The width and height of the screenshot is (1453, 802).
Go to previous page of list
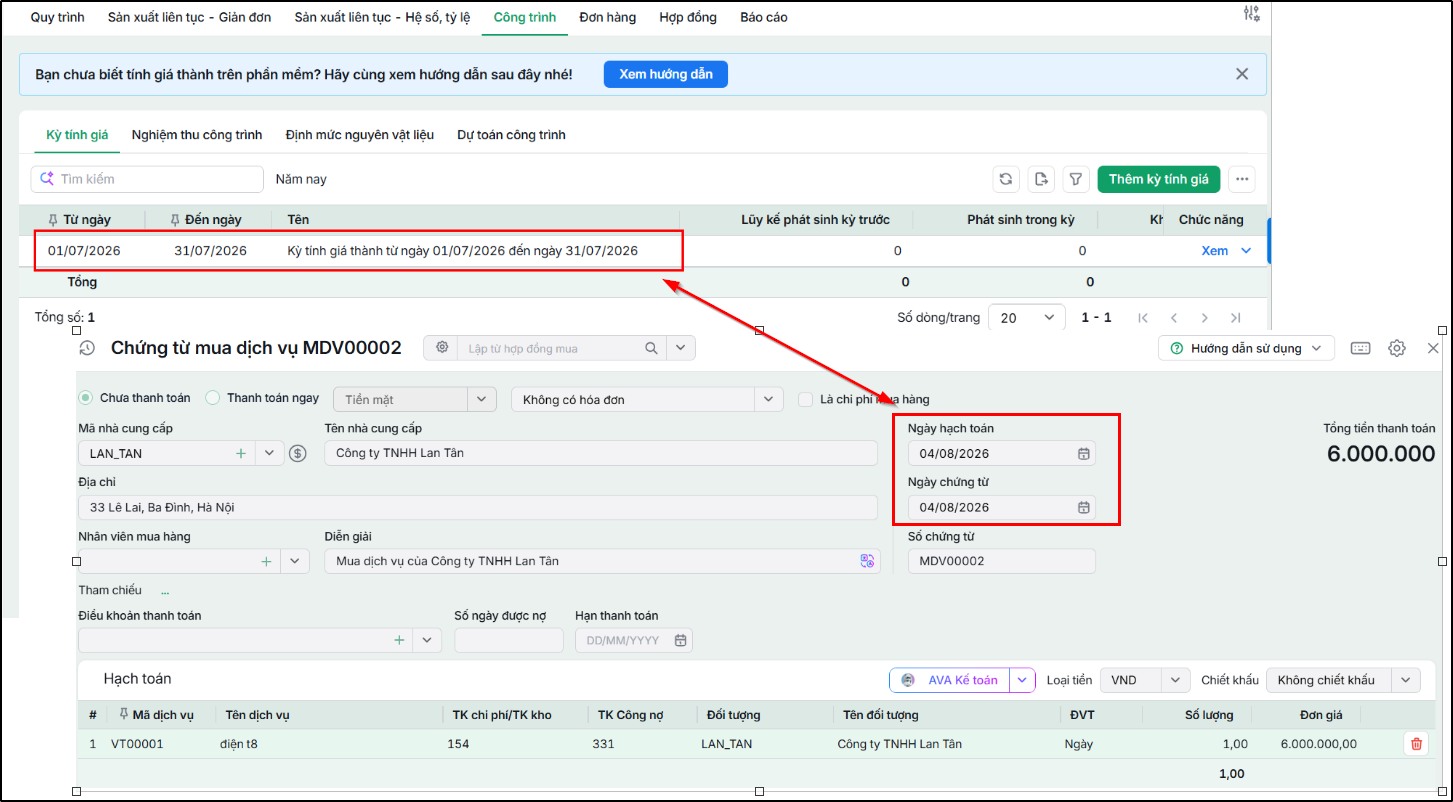tap(1174, 318)
